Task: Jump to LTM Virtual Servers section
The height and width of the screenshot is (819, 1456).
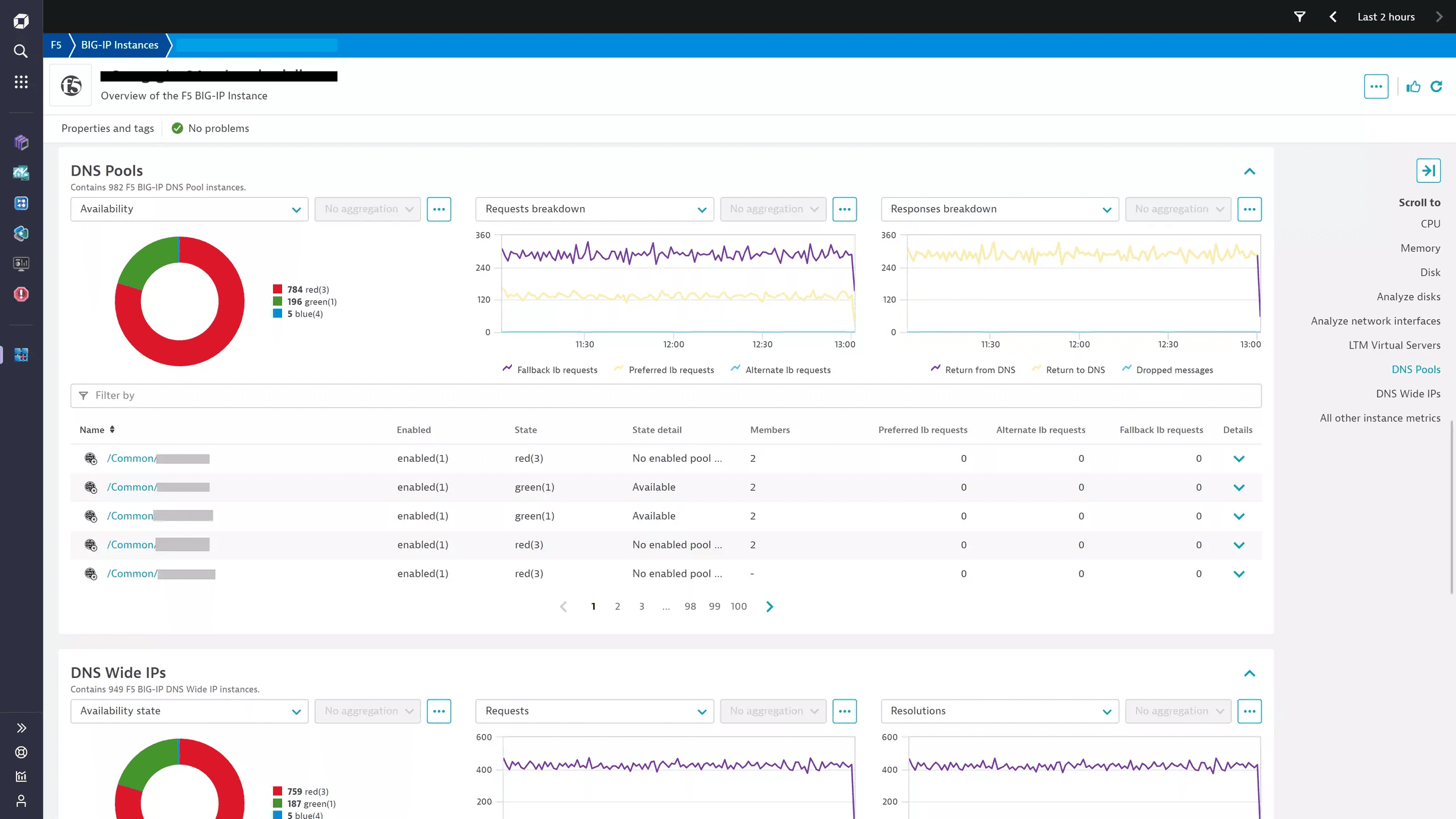Action: [1395, 345]
